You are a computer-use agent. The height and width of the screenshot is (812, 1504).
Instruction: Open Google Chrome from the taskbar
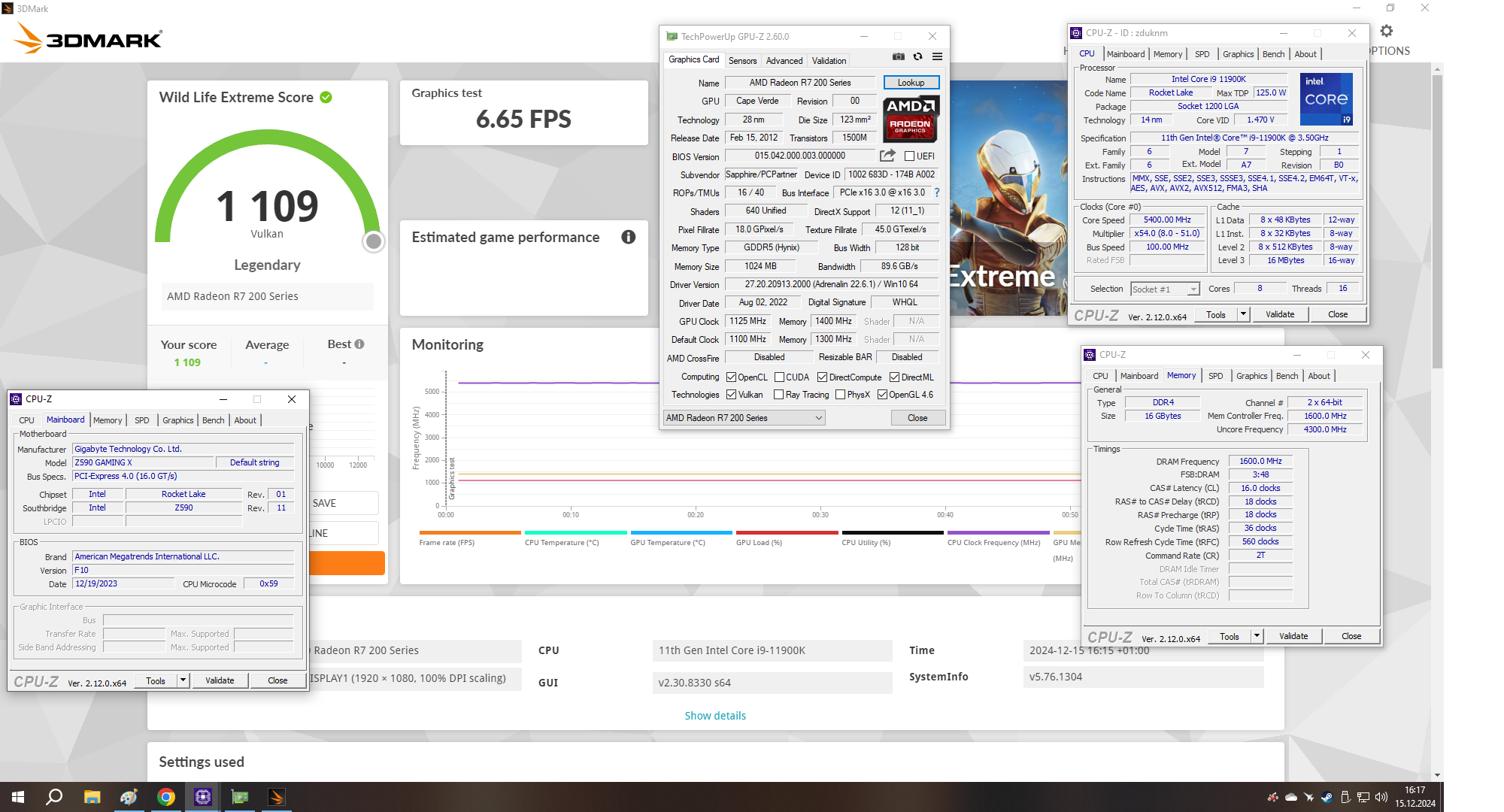pos(166,797)
